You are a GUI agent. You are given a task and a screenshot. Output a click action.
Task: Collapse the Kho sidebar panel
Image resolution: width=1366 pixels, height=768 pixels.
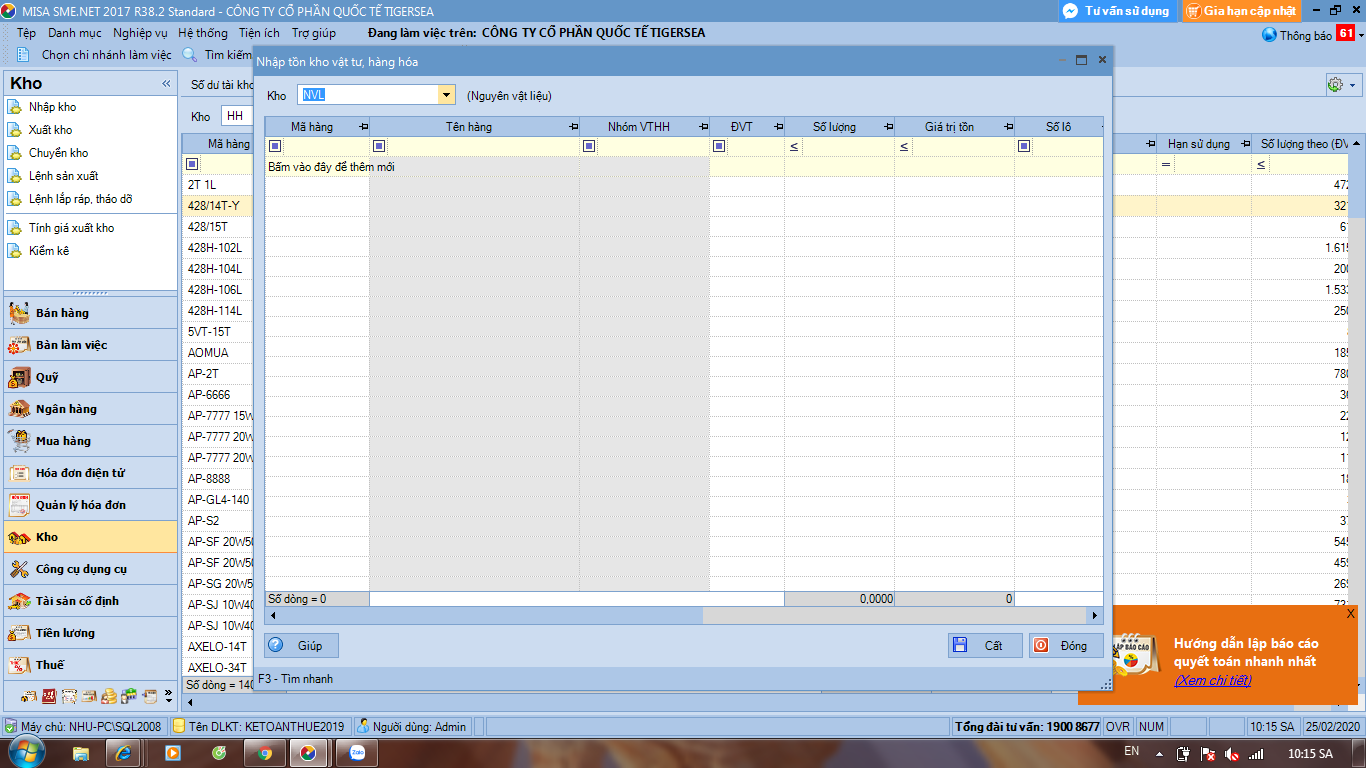click(x=166, y=84)
